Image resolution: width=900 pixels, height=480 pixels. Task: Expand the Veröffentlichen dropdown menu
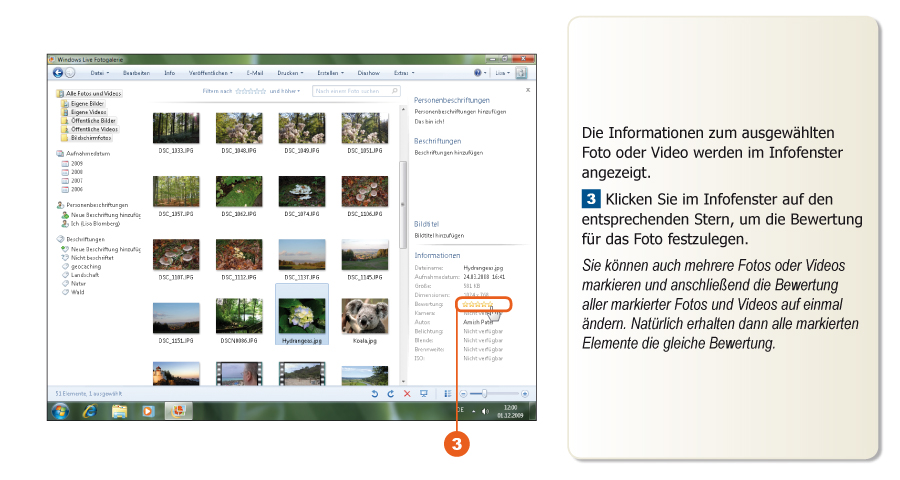(211, 73)
